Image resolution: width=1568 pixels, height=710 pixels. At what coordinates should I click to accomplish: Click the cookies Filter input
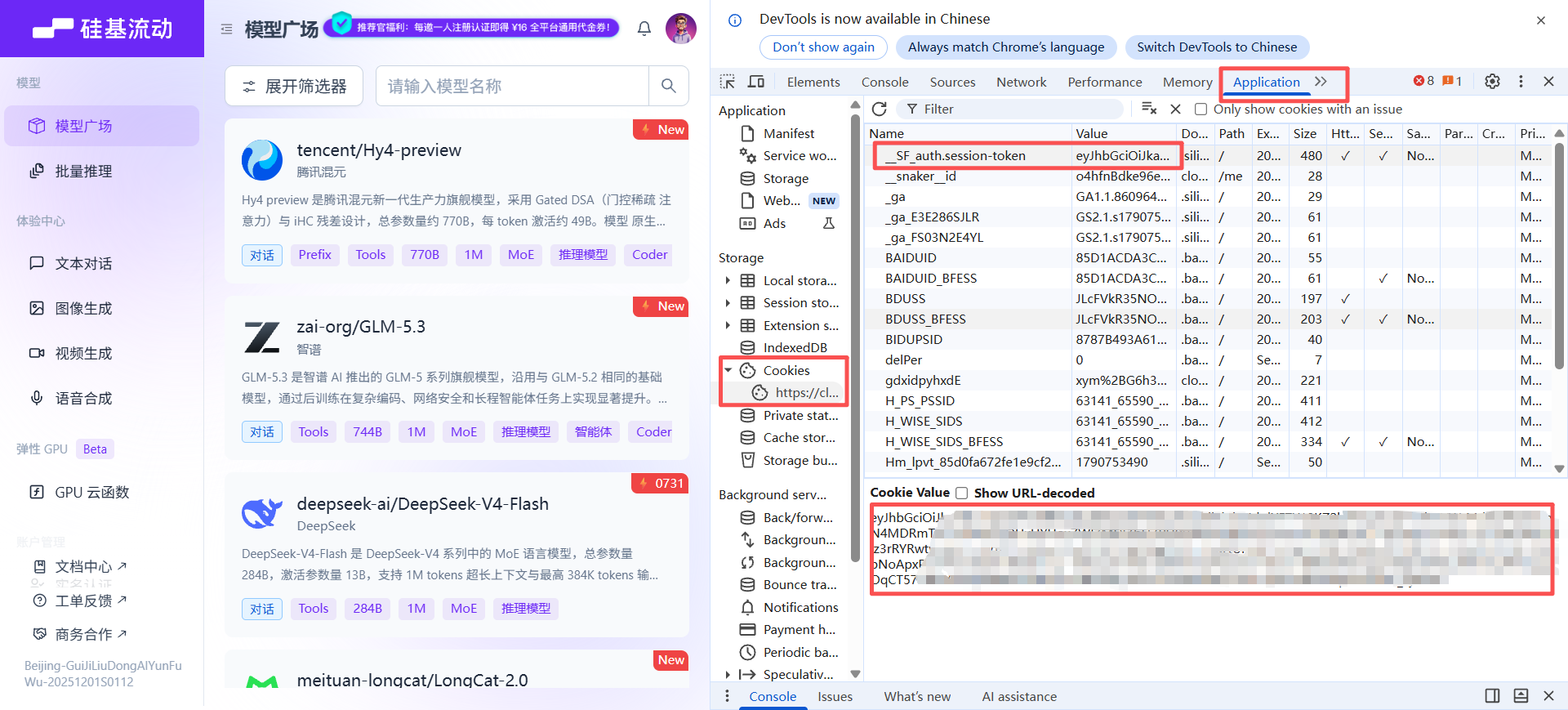click(x=1010, y=109)
